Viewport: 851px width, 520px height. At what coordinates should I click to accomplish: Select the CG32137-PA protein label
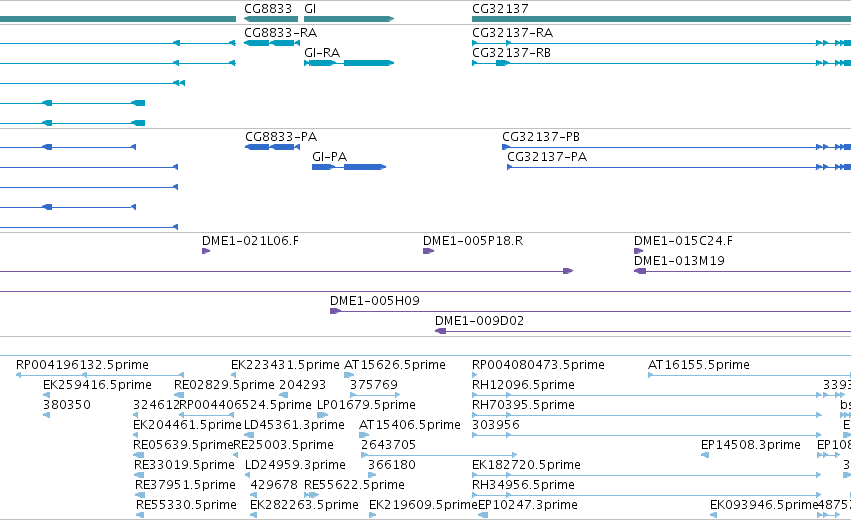click(x=547, y=157)
